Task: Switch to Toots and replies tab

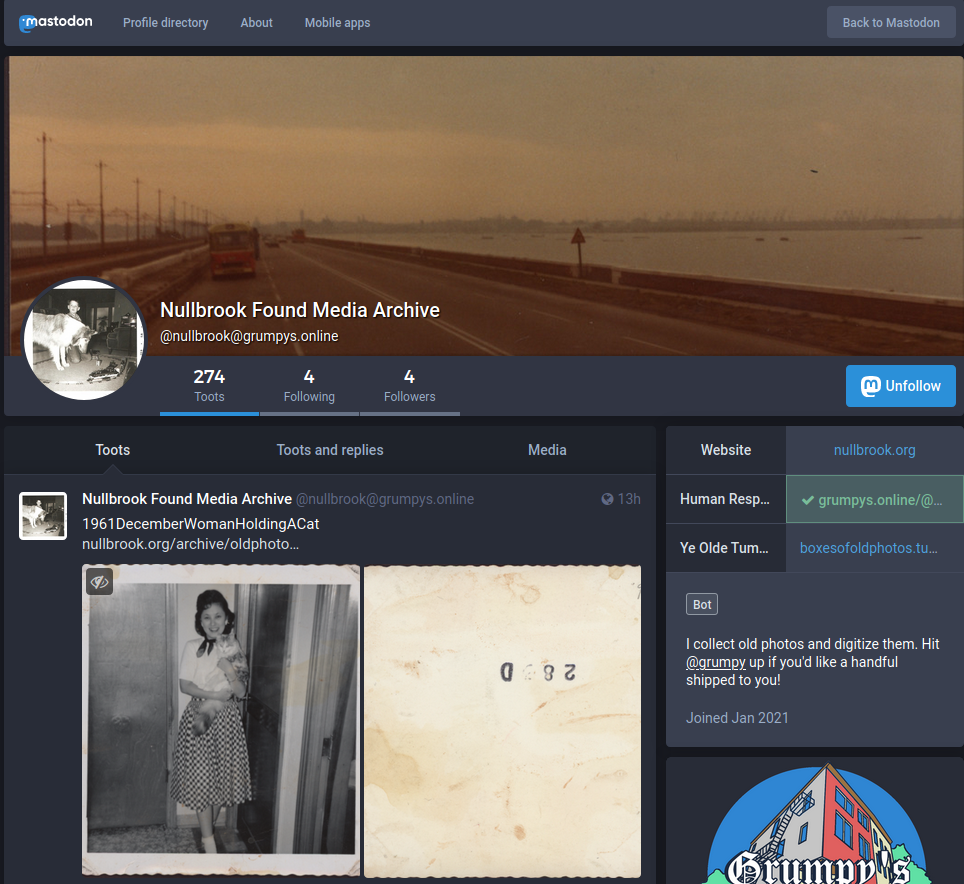Action: click(x=330, y=450)
